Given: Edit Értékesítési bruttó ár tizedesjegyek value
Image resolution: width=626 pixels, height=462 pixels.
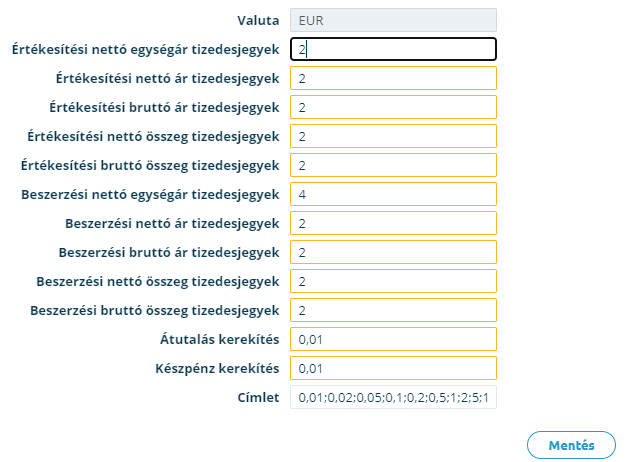Looking at the screenshot, I should (393, 107).
